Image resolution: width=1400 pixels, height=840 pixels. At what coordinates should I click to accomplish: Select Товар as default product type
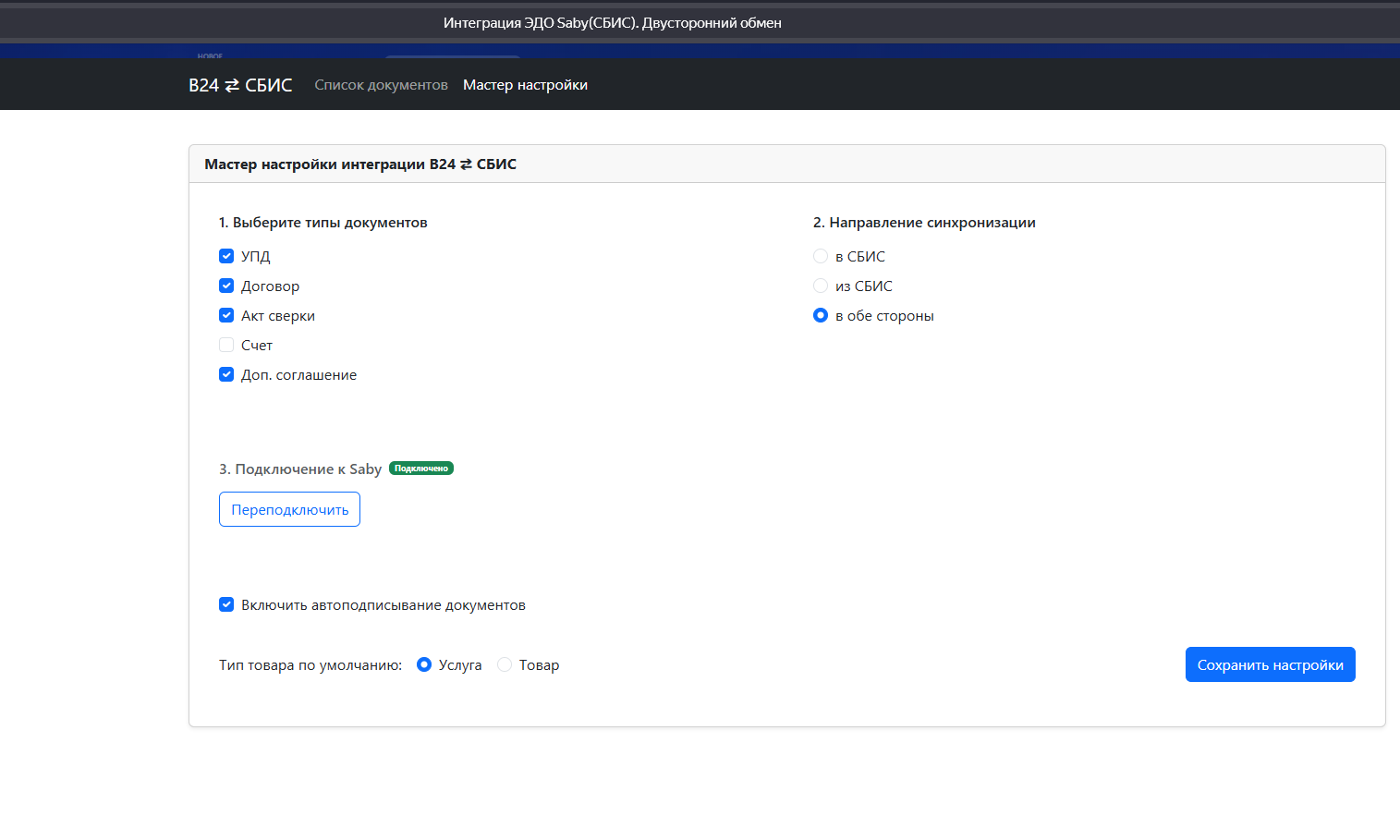click(505, 664)
